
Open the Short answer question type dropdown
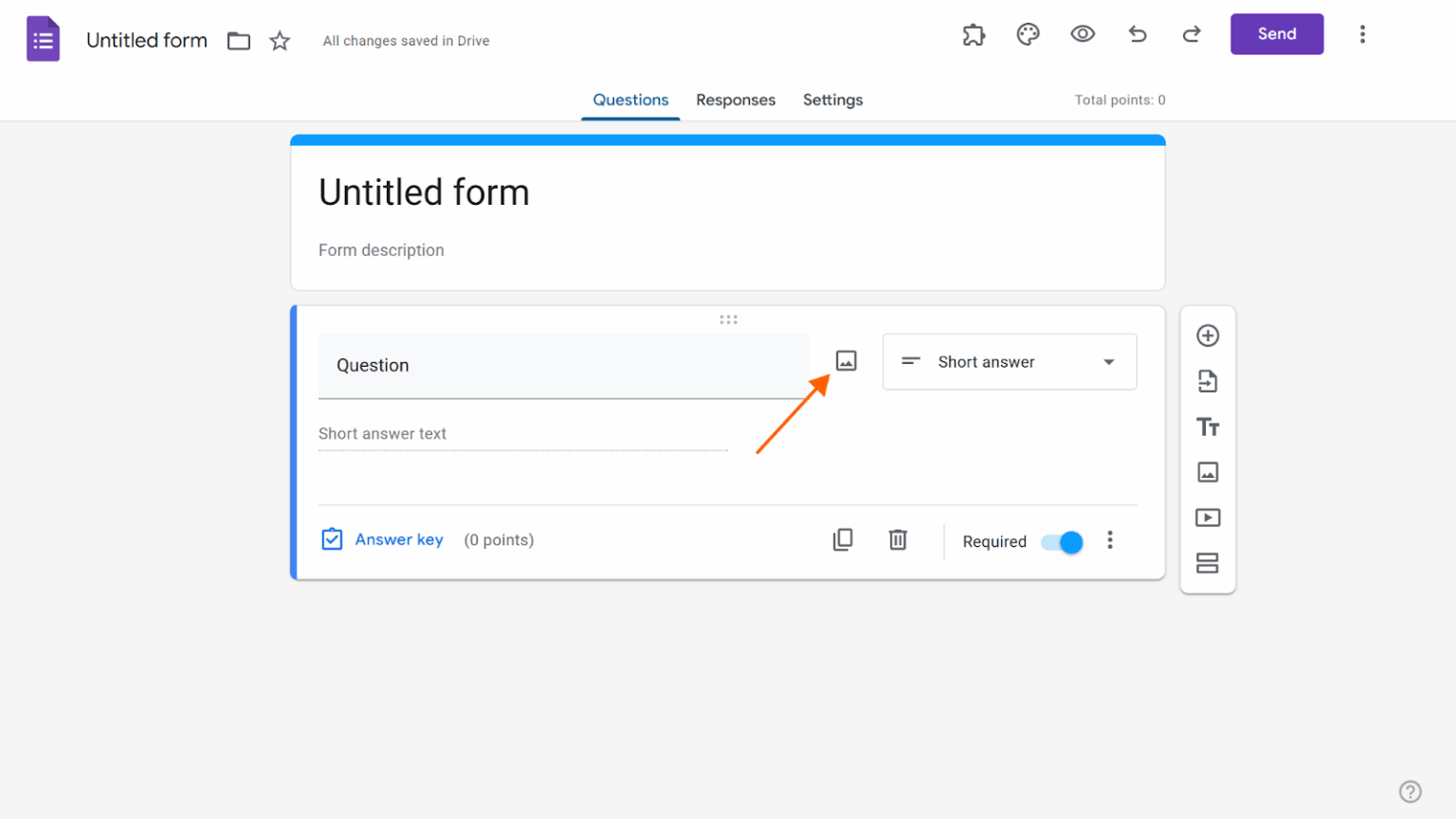pos(1009,361)
